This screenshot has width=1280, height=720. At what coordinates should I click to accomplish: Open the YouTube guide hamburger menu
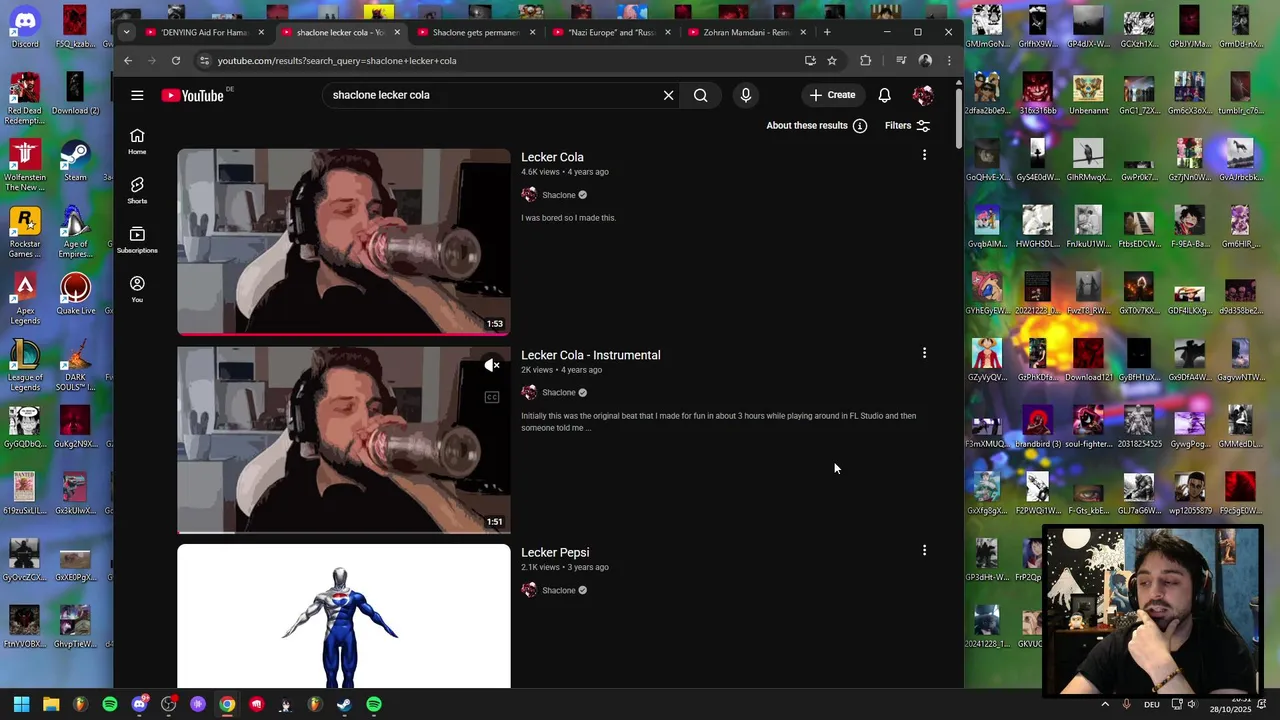[137, 95]
